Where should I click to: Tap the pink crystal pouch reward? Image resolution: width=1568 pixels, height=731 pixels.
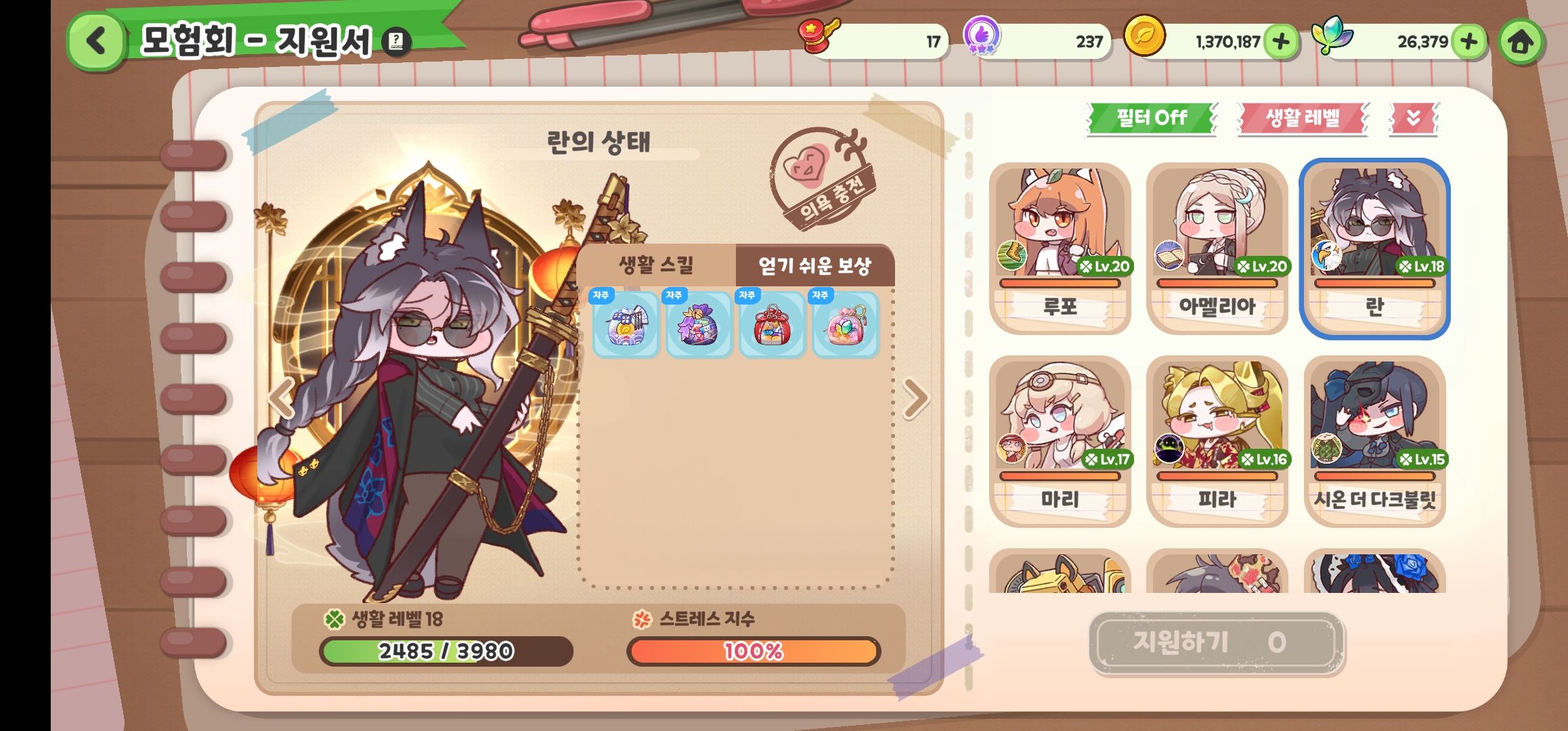845,324
